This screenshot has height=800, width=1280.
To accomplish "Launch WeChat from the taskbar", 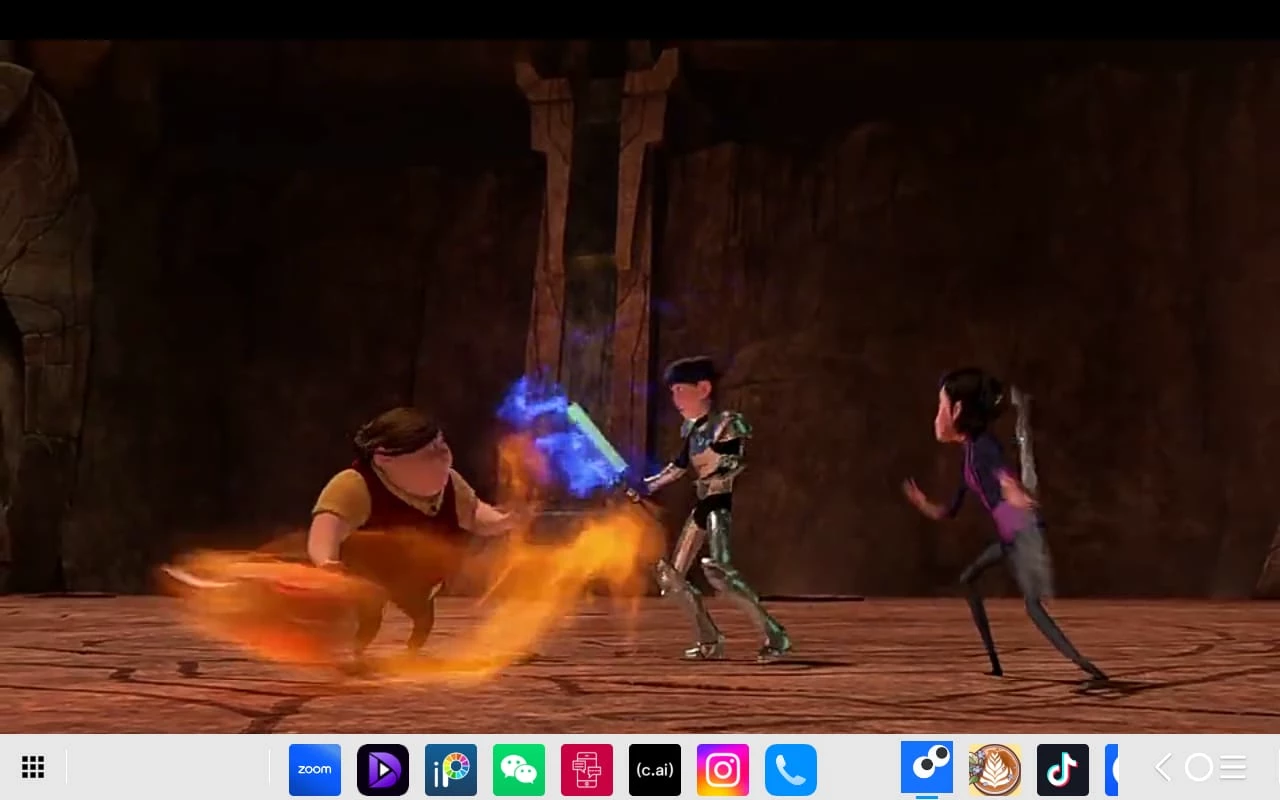I will (519, 769).
